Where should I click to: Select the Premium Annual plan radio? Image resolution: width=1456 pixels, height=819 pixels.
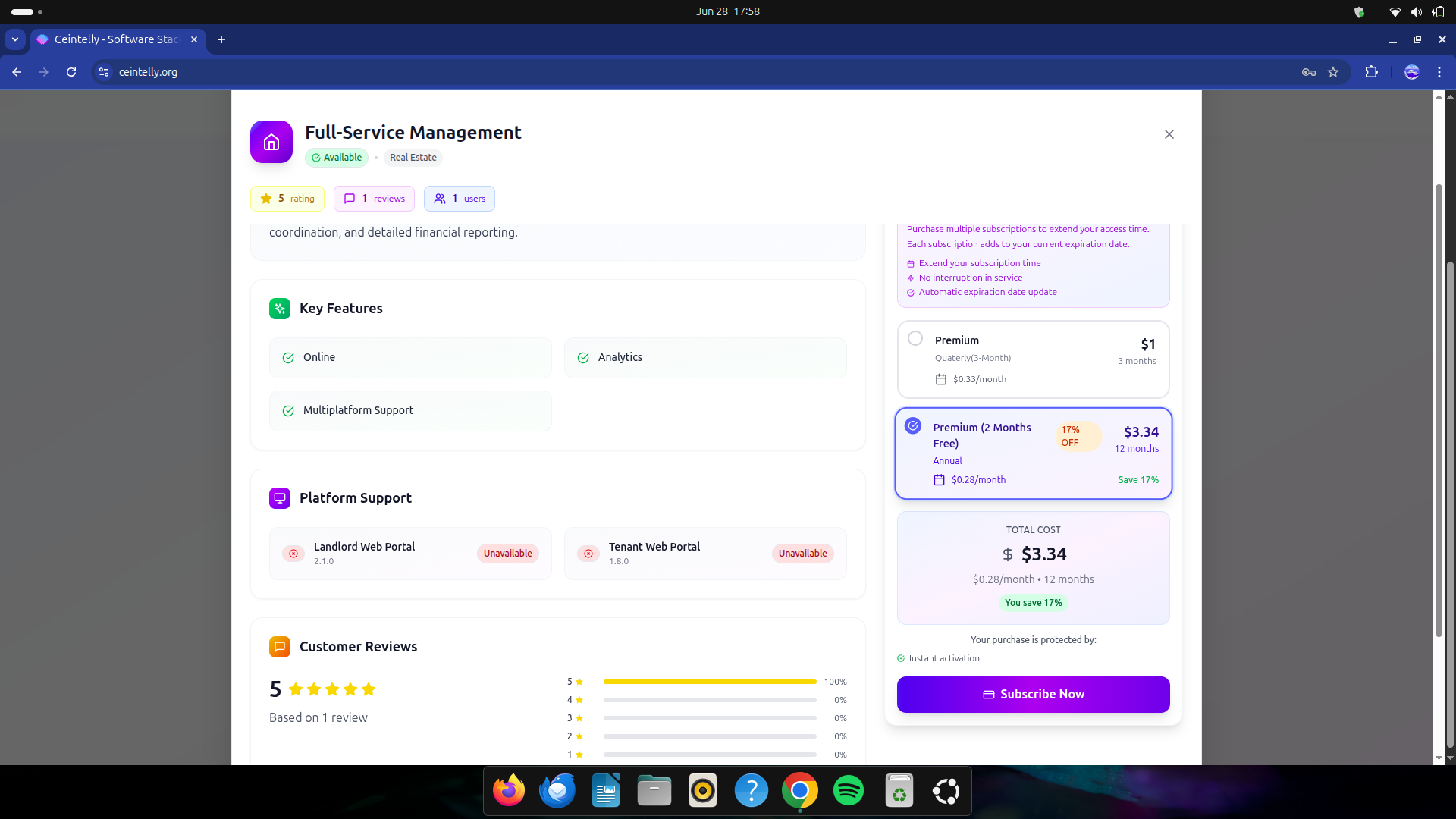(913, 426)
